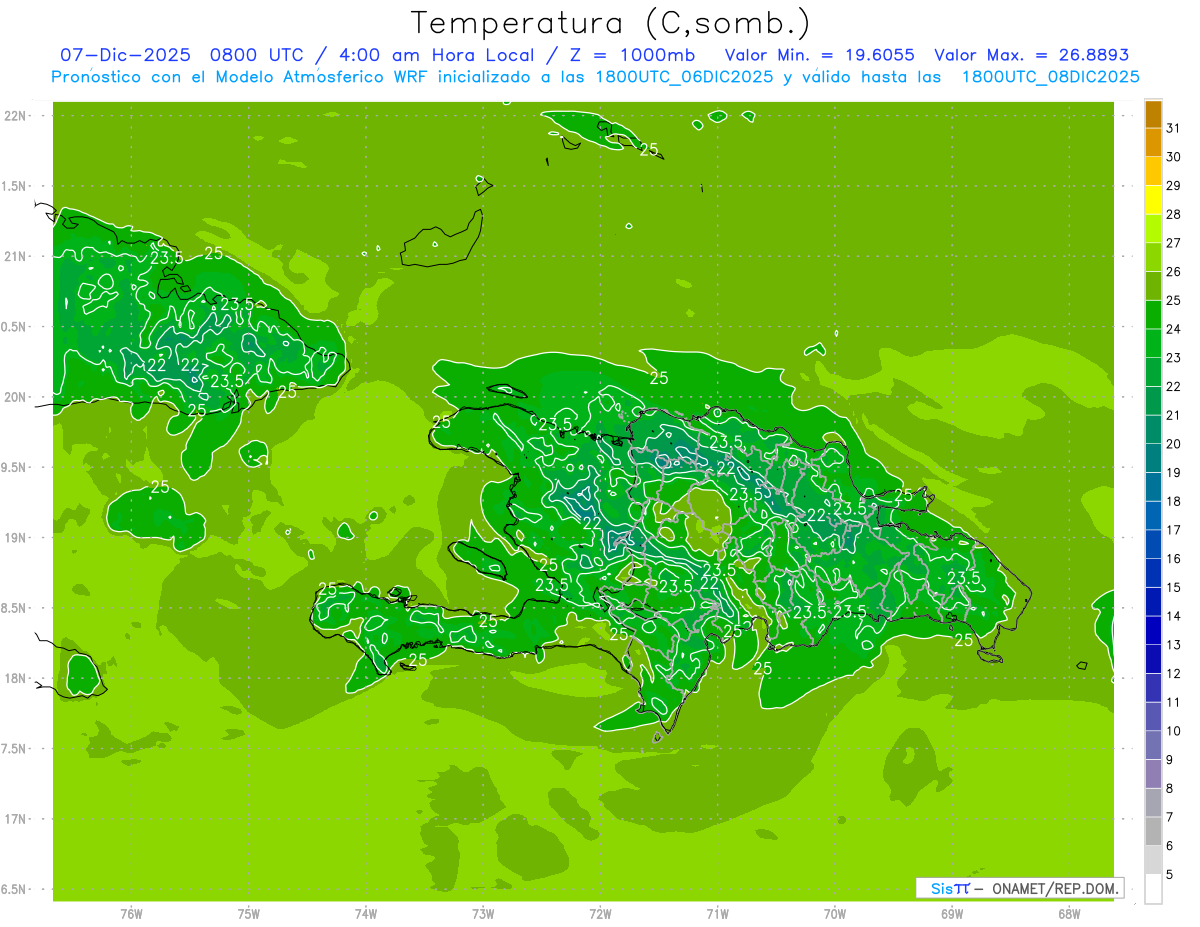Click "Valor Min. = 19.6055" in header

tap(819, 56)
